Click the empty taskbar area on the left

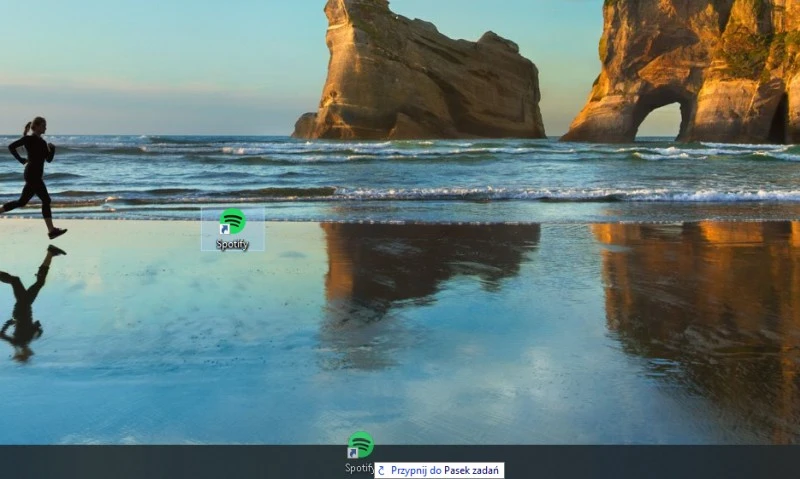point(150,462)
